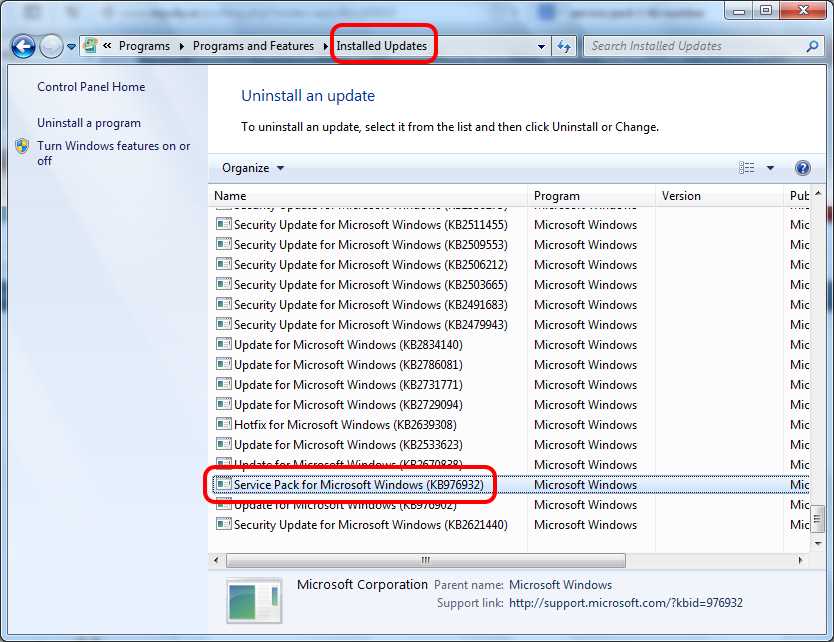
Task: Go back with the Back arrow button
Action: [x=23, y=47]
